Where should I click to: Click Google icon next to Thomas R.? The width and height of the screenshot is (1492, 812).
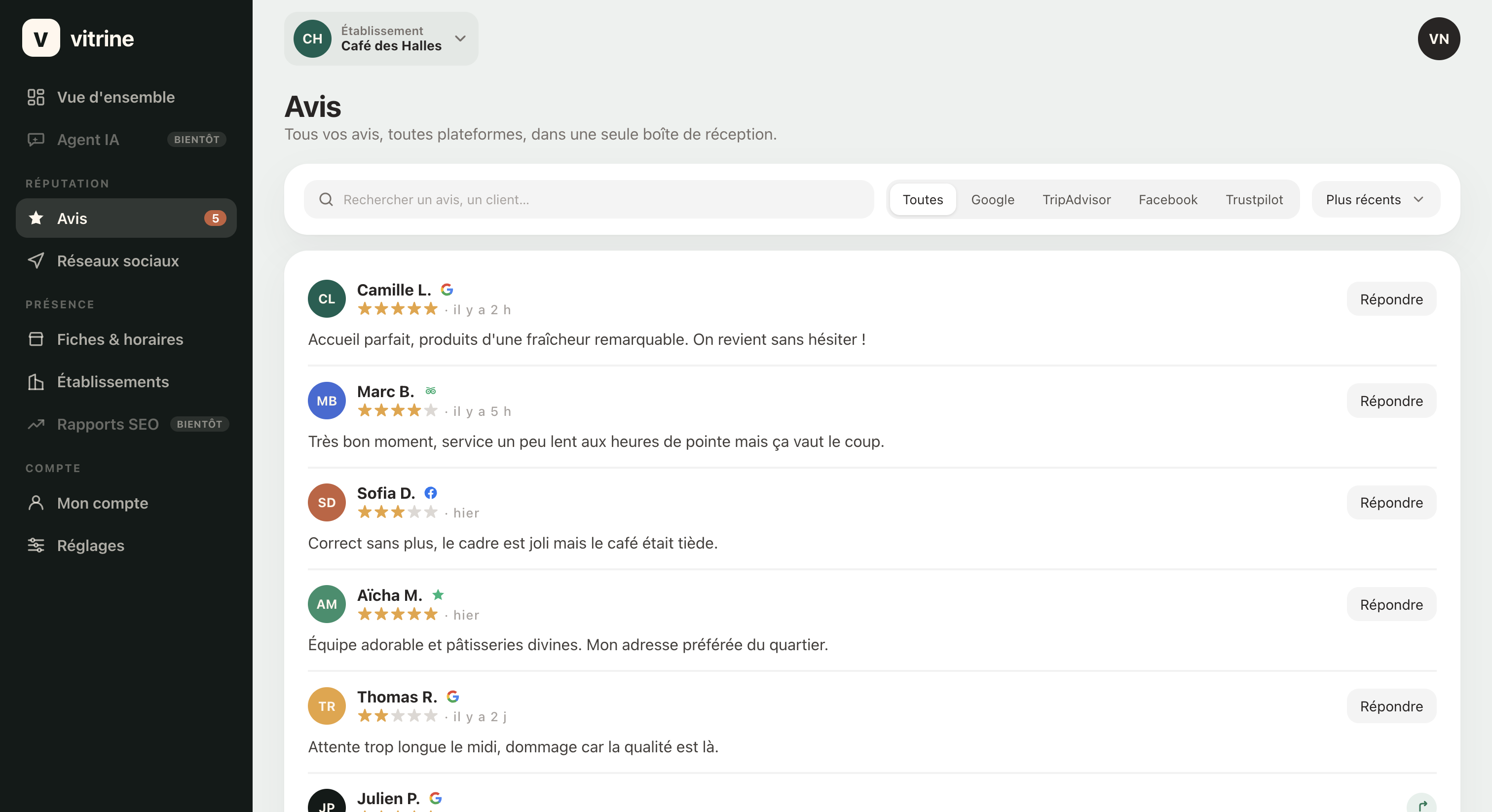[453, 696]
